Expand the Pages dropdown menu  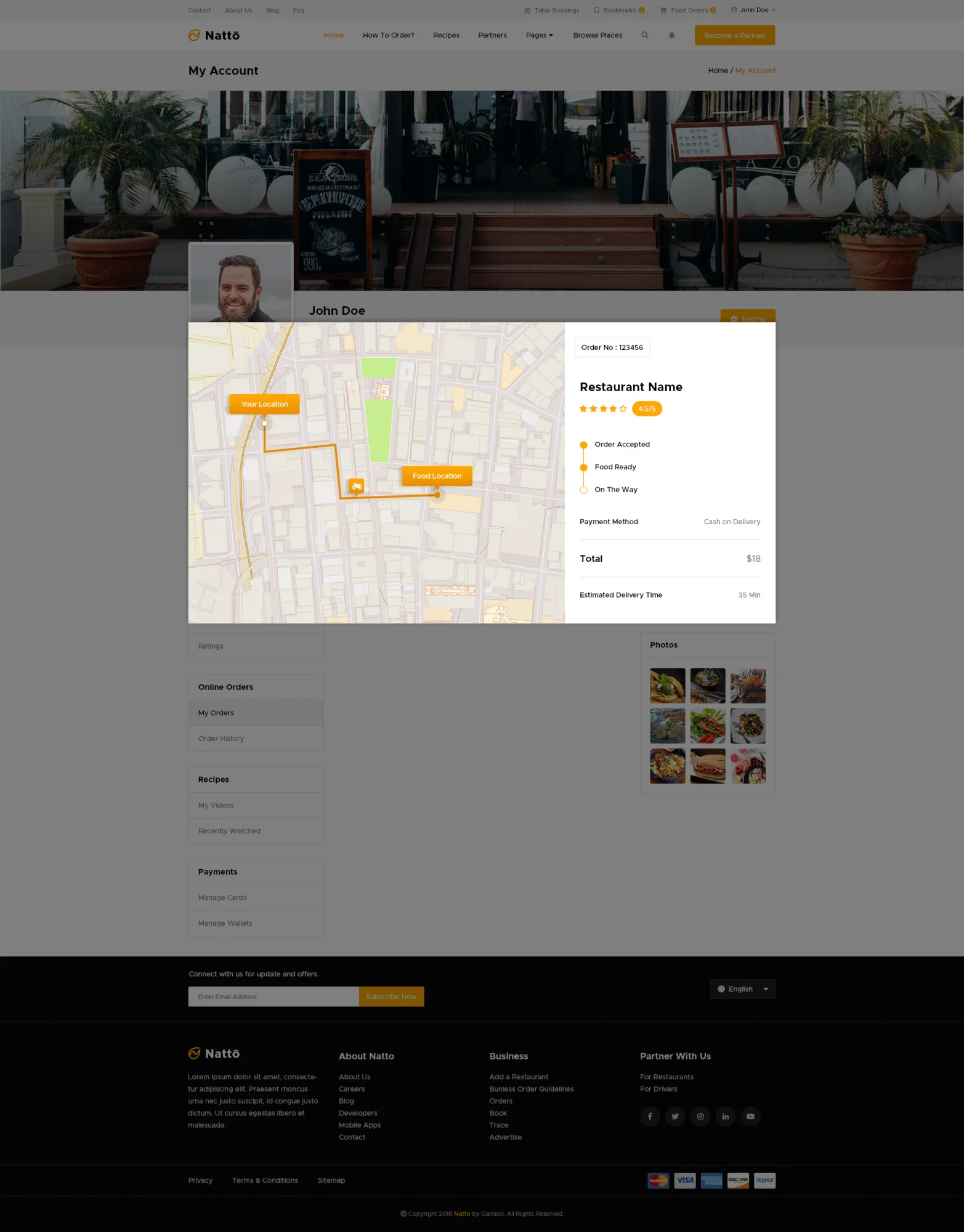click(x=539, y=35)
